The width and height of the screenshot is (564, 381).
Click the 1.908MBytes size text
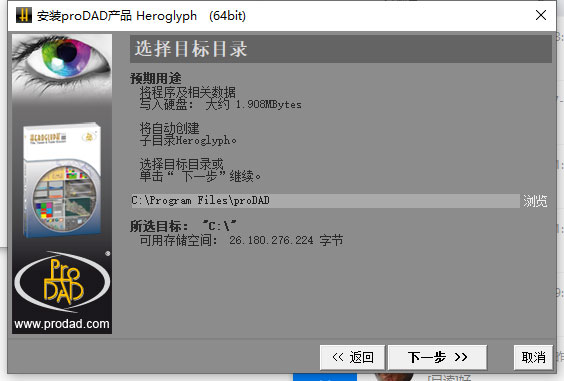268,104
